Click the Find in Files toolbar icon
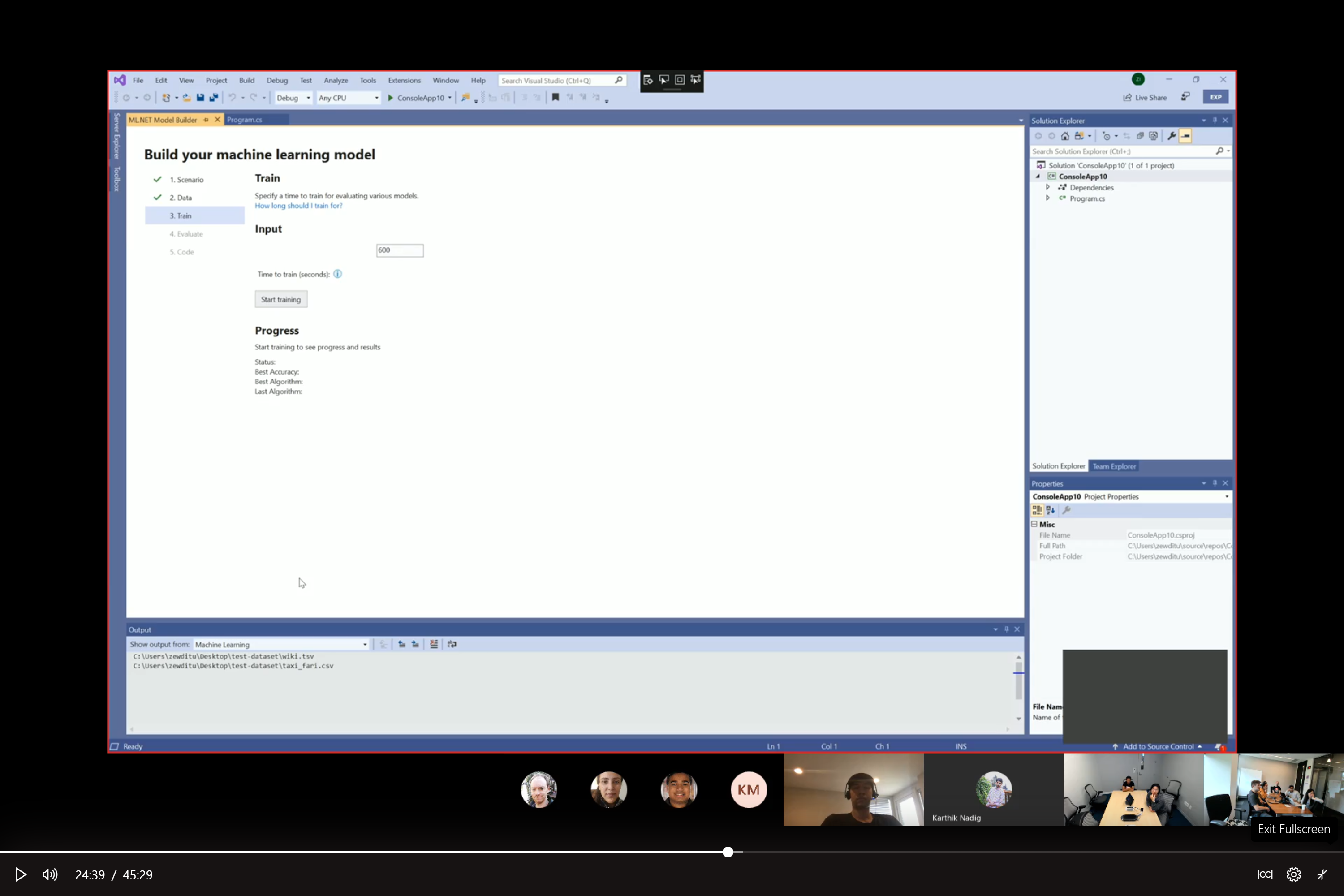This screenshot has width=1344, height=896. 465,98
